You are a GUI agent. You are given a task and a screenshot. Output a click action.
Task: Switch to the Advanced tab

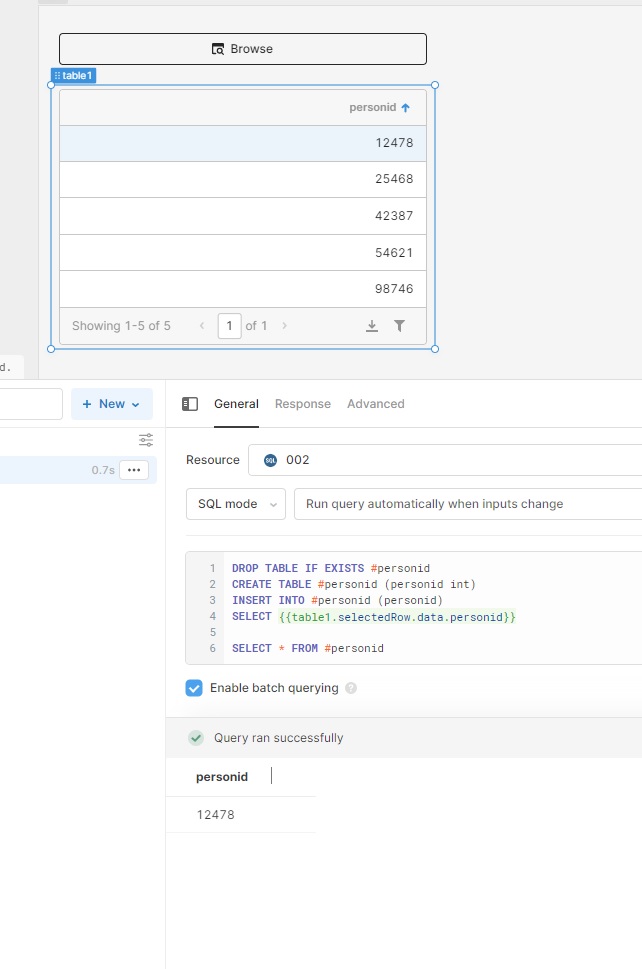pyautogui.click(x=375, y=404)
